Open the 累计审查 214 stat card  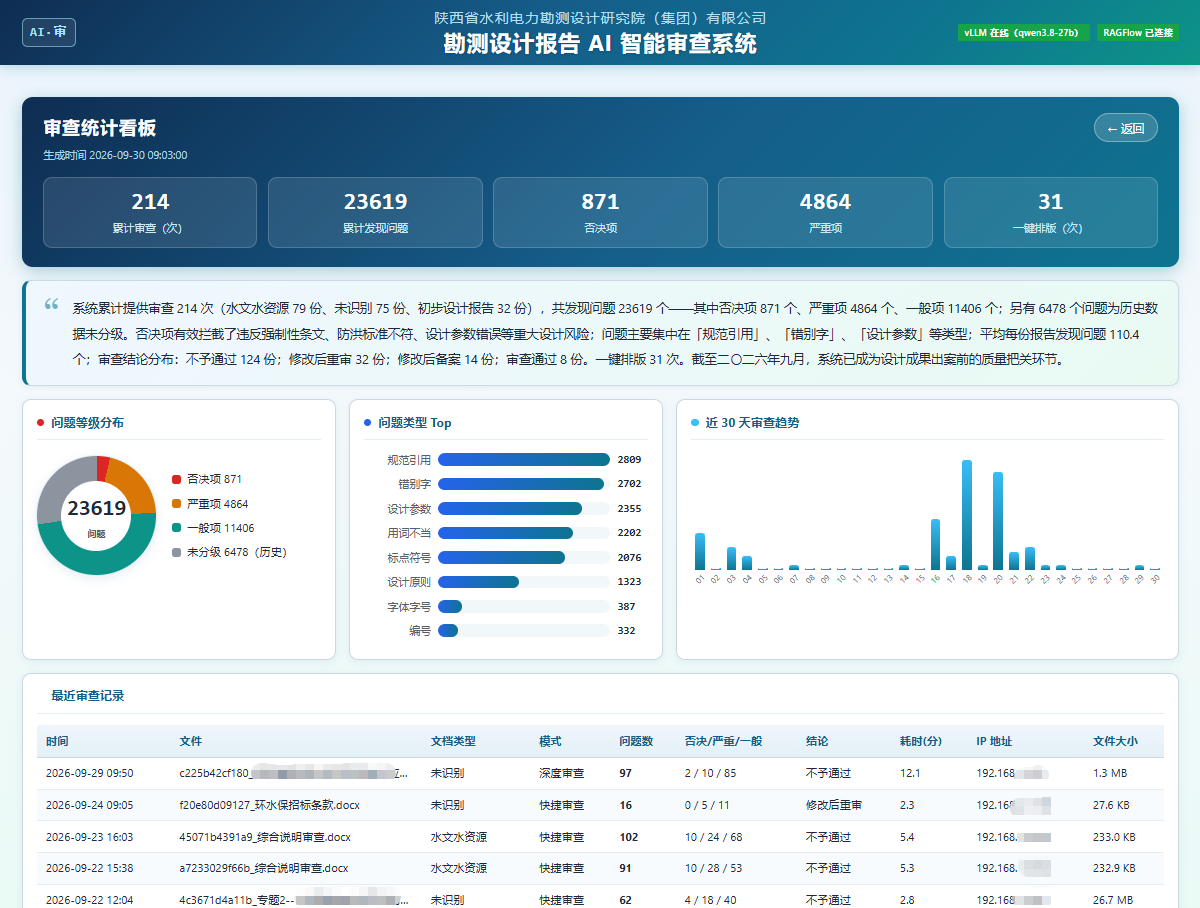[x=150, y=212]
